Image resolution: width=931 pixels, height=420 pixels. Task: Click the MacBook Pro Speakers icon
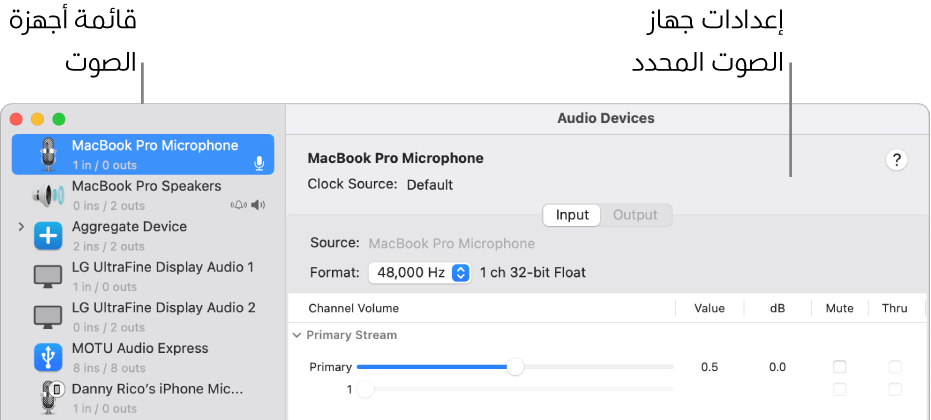(48, 195)
